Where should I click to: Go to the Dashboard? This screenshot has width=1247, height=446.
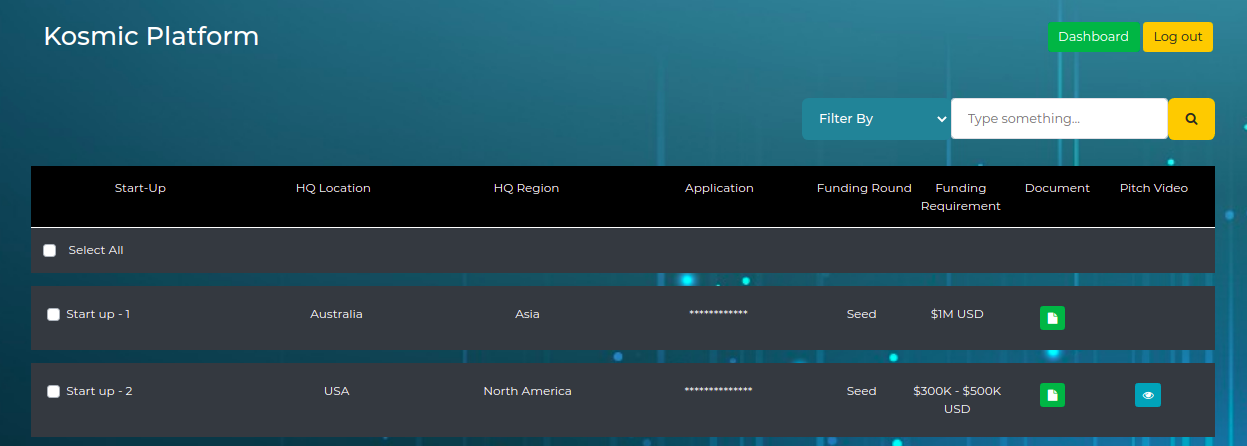click(1093, 37)
